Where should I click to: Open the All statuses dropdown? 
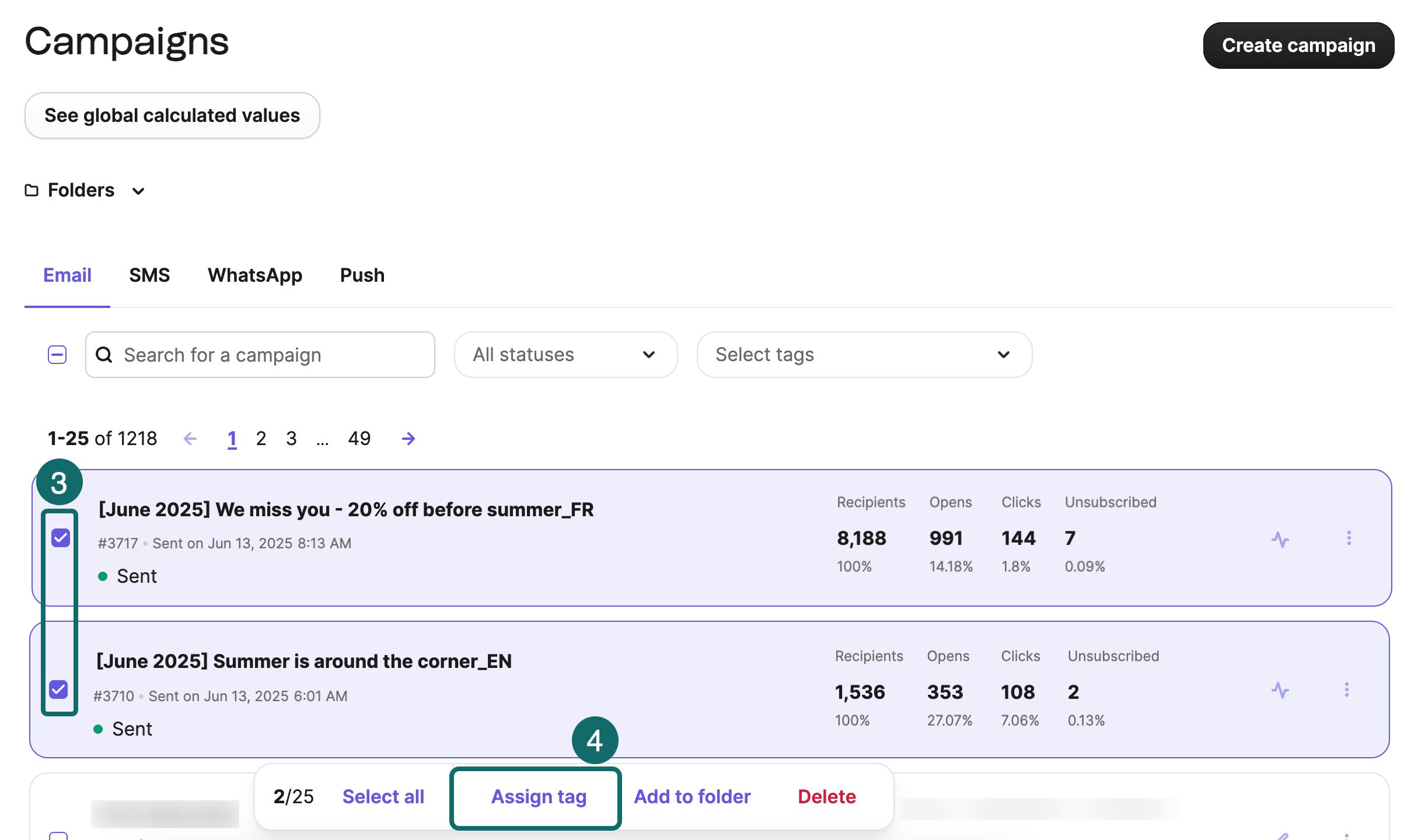point(565,354)
